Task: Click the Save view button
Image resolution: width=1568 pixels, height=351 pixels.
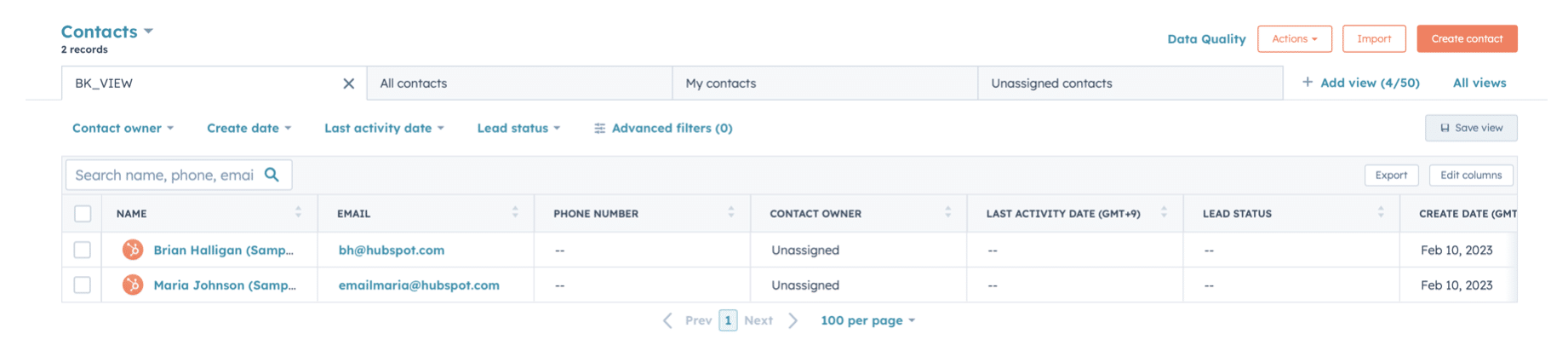Action: tap(1471, 128)
